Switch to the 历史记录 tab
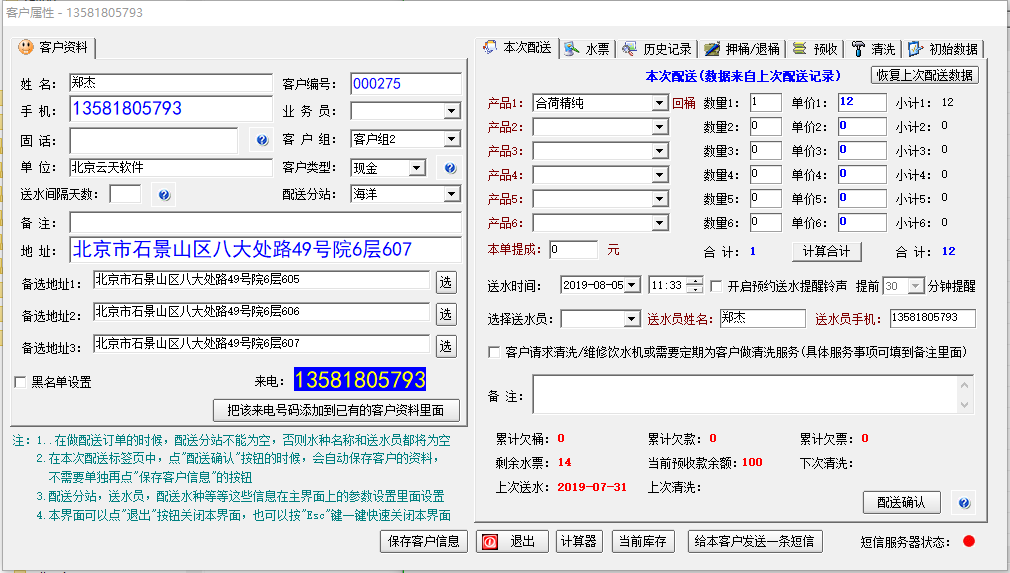This screenshot has width=1010, height=573. pyautogui.click(x=657, y=49)
